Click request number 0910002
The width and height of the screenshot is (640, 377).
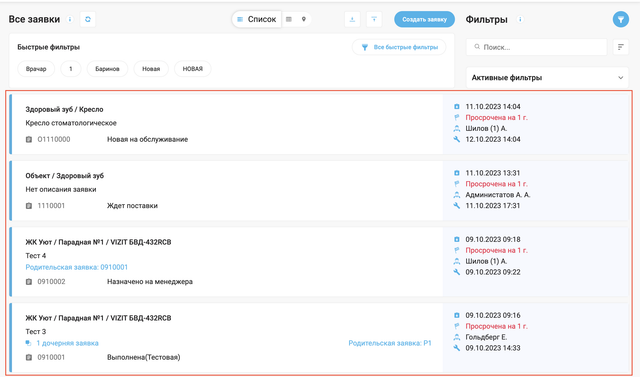(51, 282)
